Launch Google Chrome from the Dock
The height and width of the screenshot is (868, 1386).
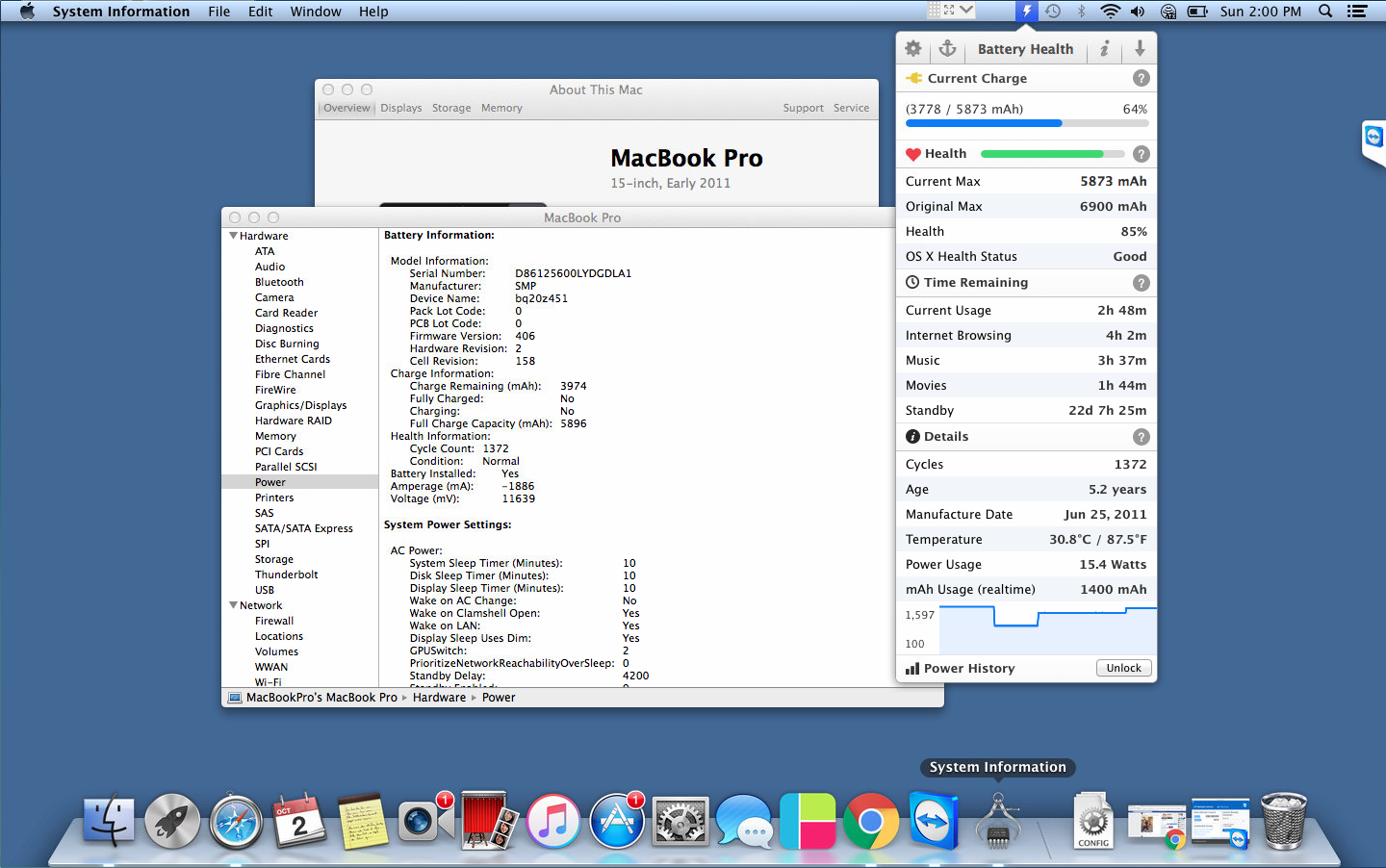[871, 822]
